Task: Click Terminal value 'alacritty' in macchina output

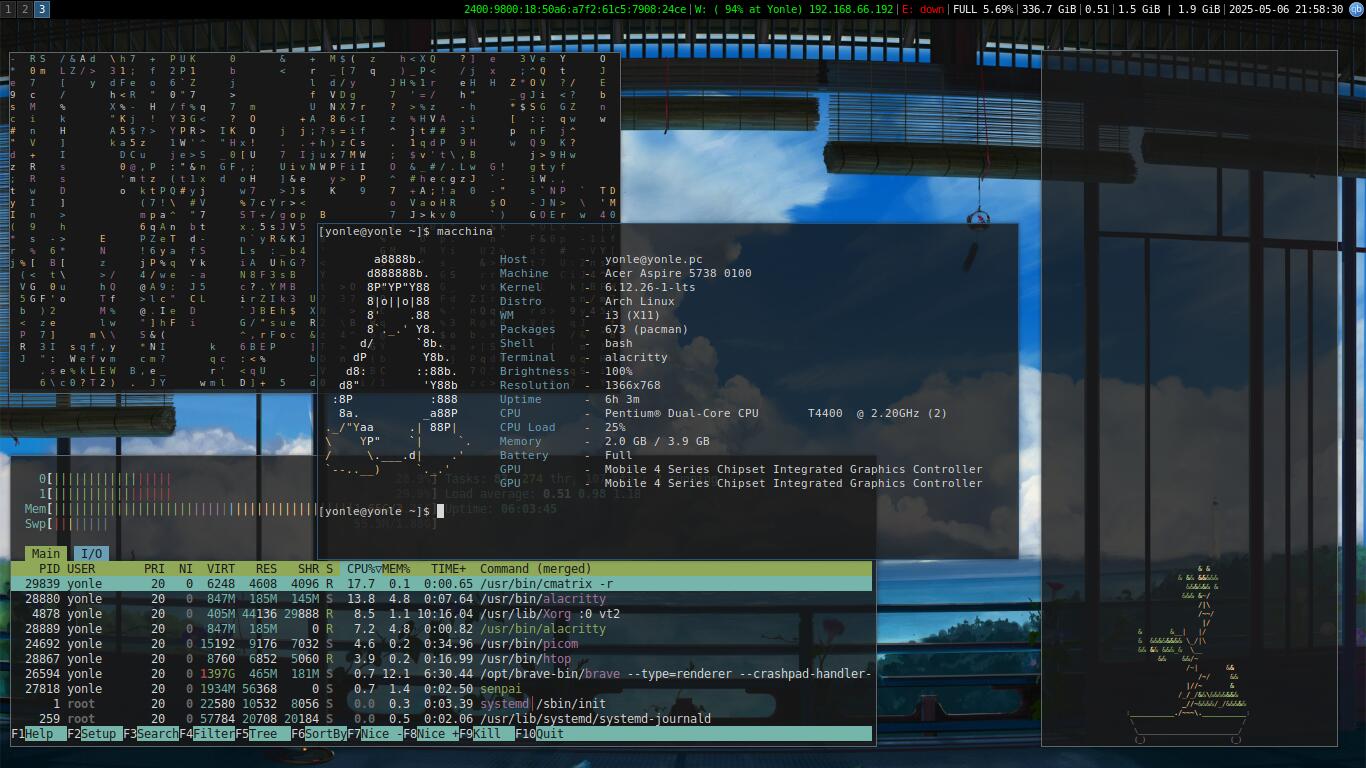Action: [x=636, y=357]
